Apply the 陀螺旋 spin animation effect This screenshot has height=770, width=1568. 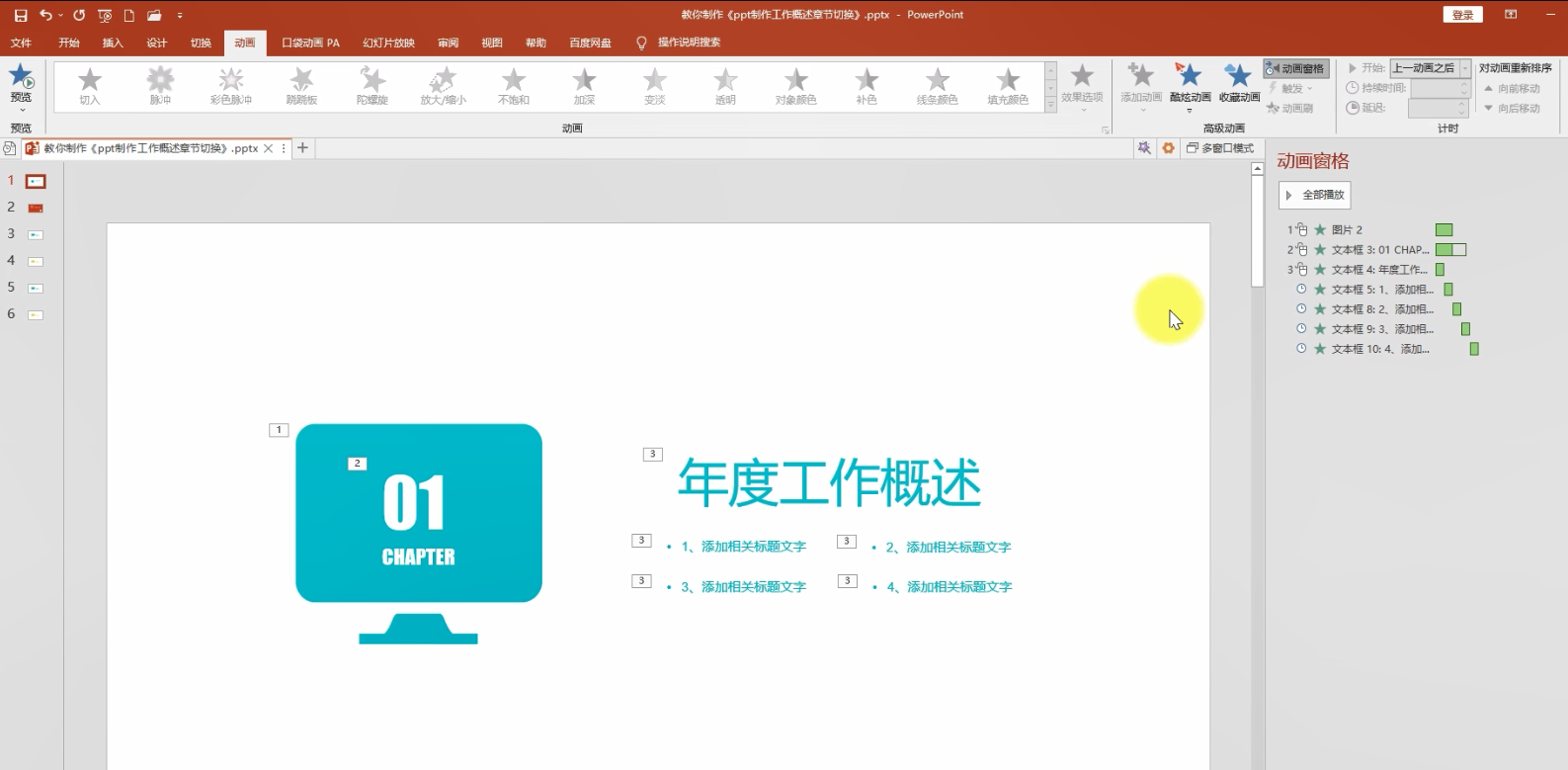pyautogui.click(x=372, y=85)
